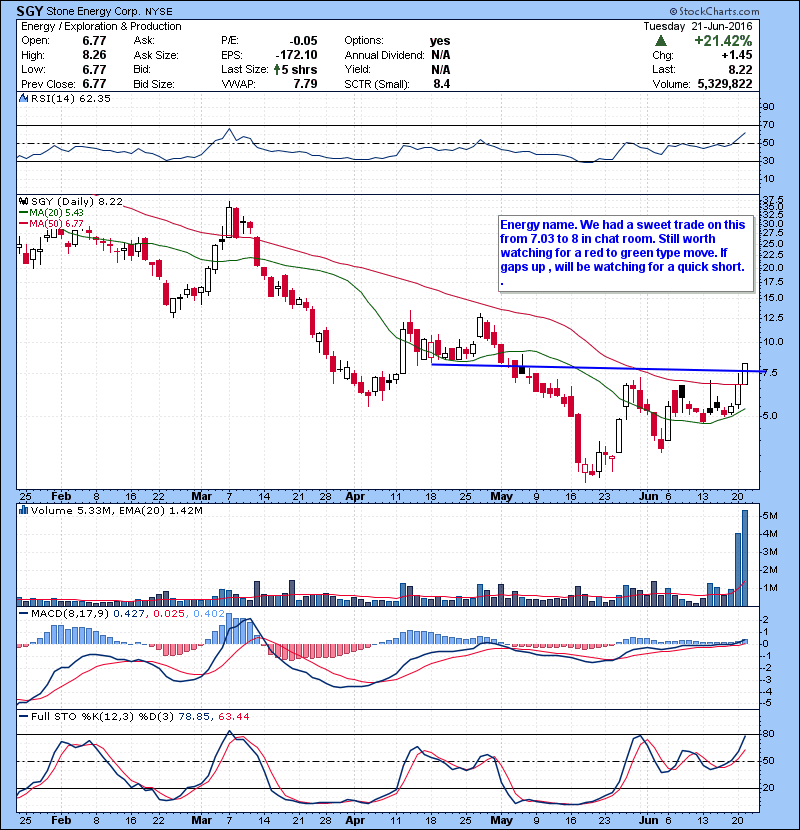Click the EMA(20) 1.42M volume label
Screen dimensions: 800x830
click(x=161, y=510)
